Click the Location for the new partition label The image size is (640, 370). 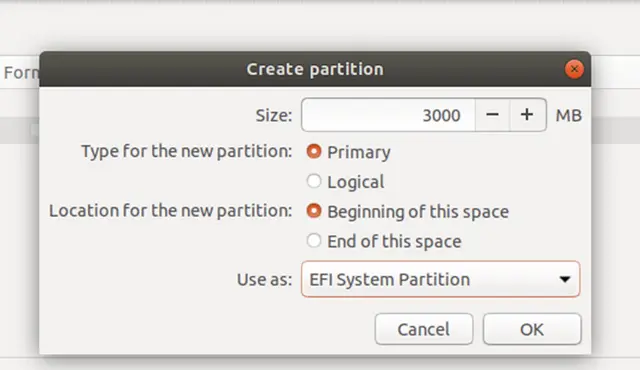click(x=171, y=211)
